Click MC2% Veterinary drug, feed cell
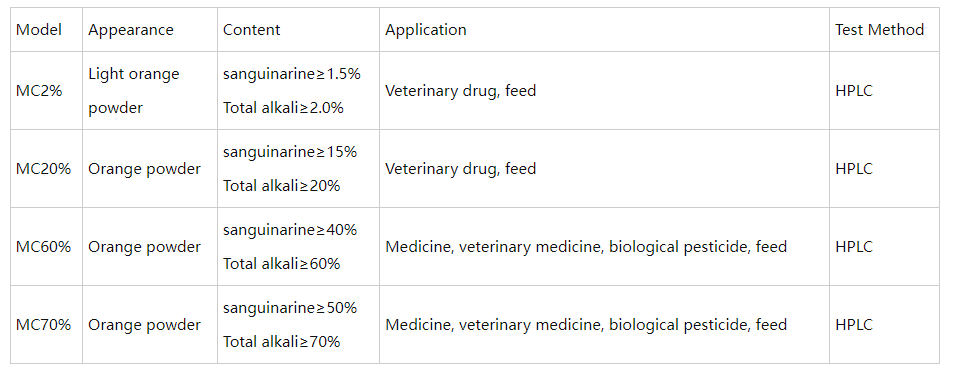This screenshot has width=956, height=372. click(604, 91)
